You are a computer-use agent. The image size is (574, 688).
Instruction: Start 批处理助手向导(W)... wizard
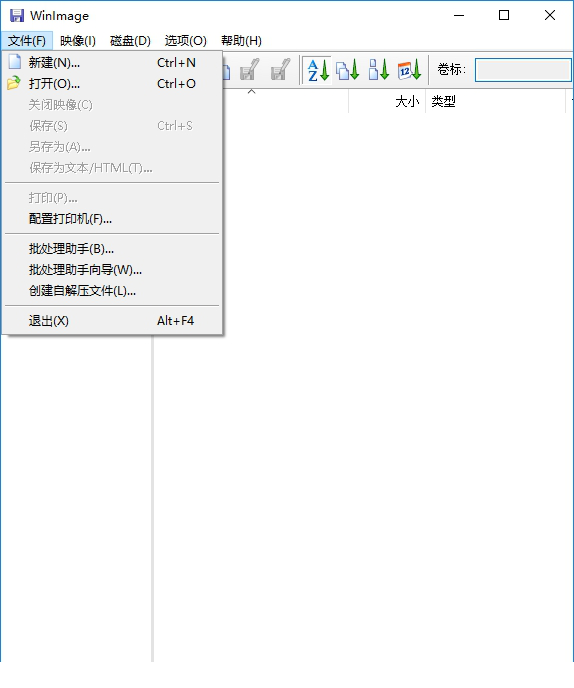(112, 269)
